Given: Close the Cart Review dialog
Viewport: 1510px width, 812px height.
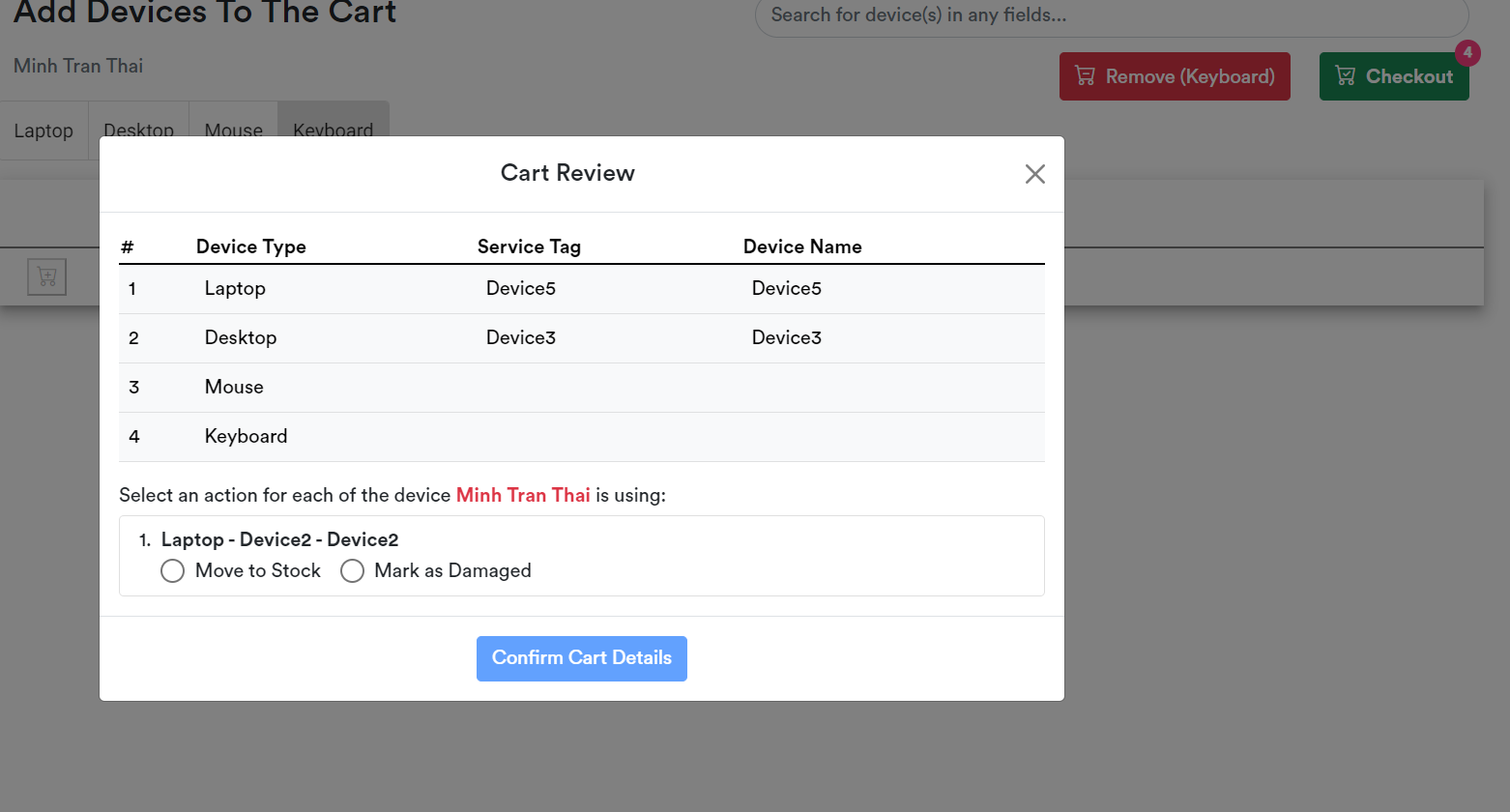Looking at the screenshot, I should click(x=1035, y=174).
